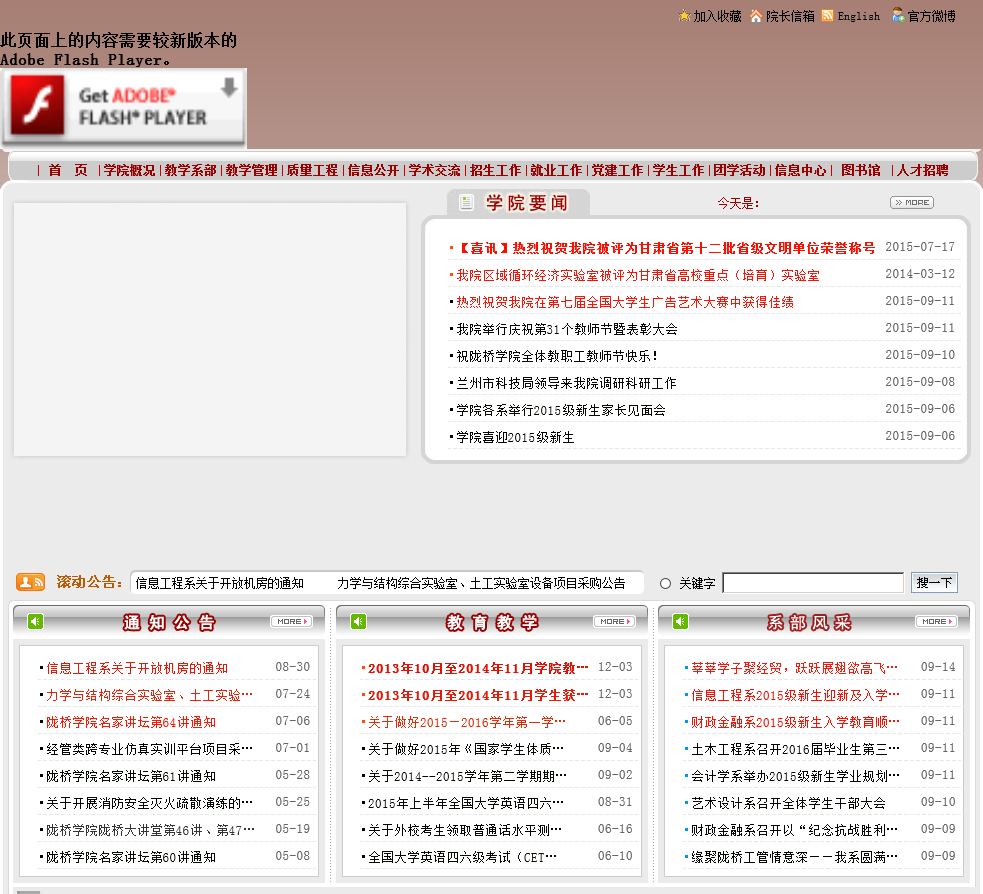Open MORE in 系部风采 panel
The height and width of the screenshot is (894, 983).
tap(937, 621)
